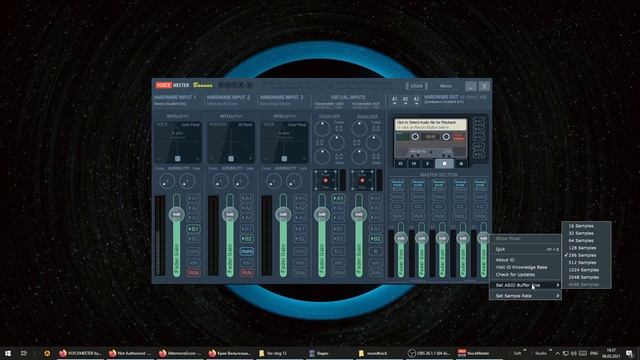Viewport: 640px width, 360px height.
Task: Switch to OBS in the taskbar
Action: tap(429, 353)
